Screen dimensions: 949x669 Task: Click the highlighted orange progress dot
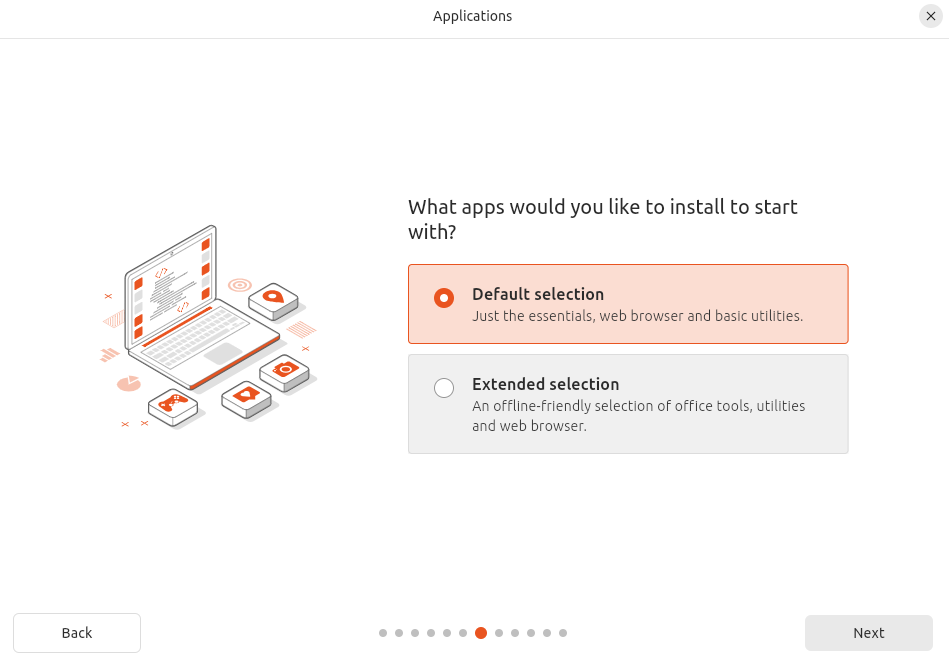[481, 633]
